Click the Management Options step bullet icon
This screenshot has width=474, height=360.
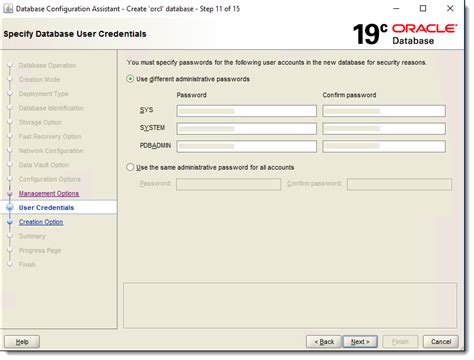point(10,193)
